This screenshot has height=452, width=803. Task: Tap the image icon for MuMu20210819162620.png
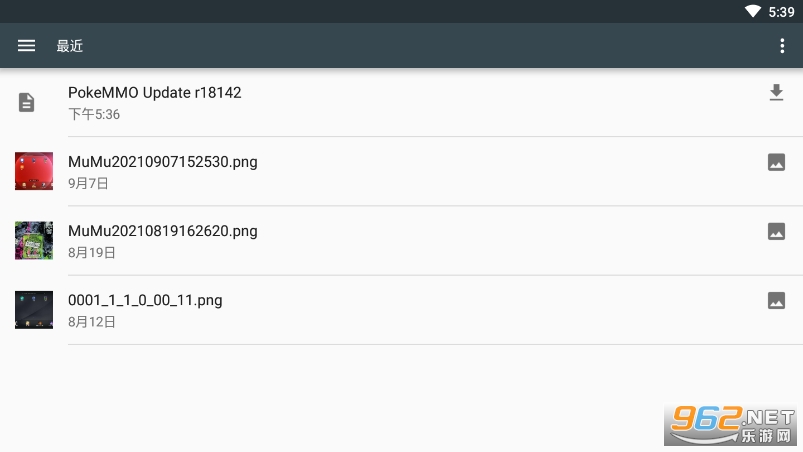776,231
